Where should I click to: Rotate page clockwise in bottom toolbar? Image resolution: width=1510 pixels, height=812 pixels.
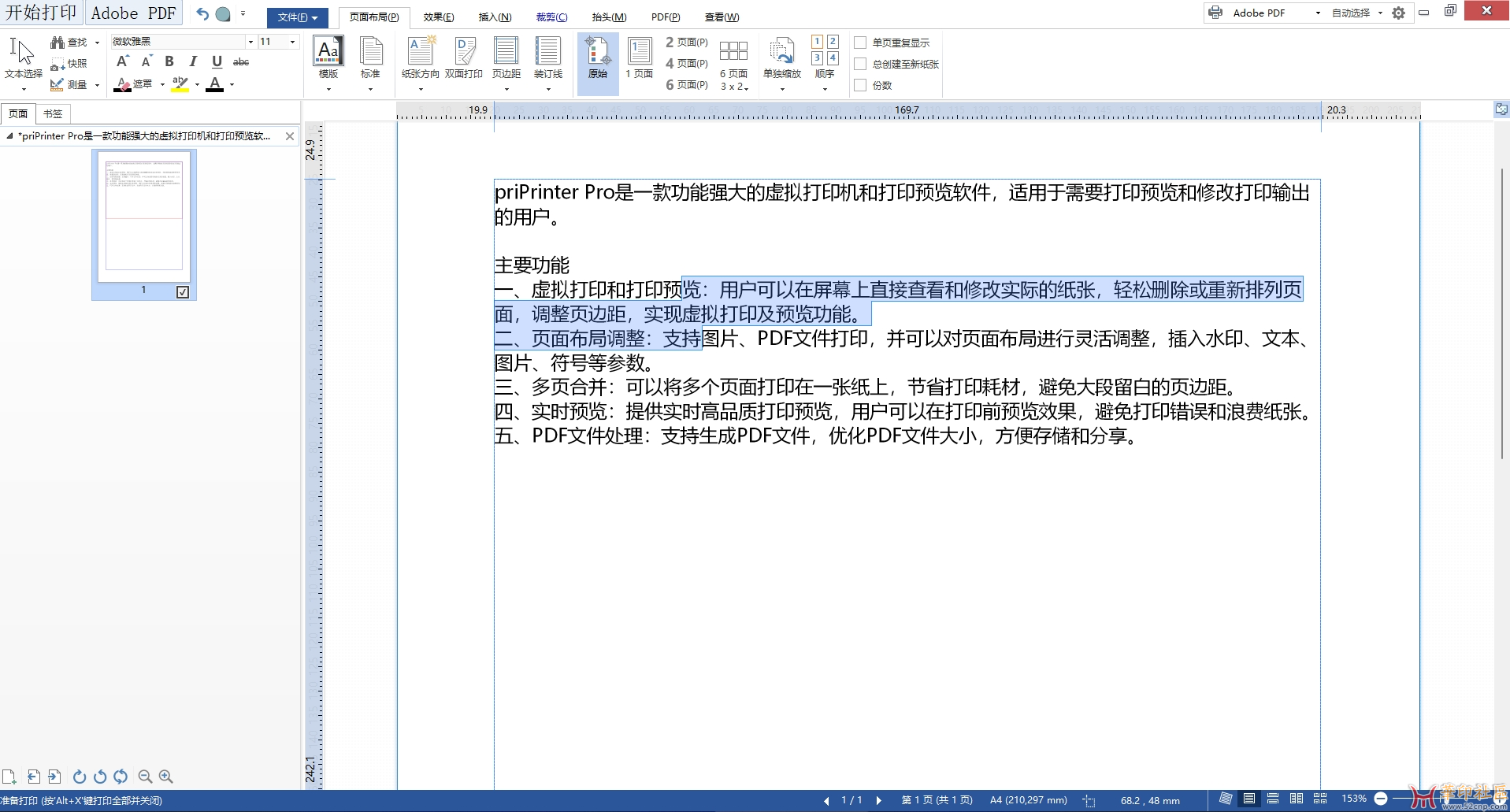(80, 777)
